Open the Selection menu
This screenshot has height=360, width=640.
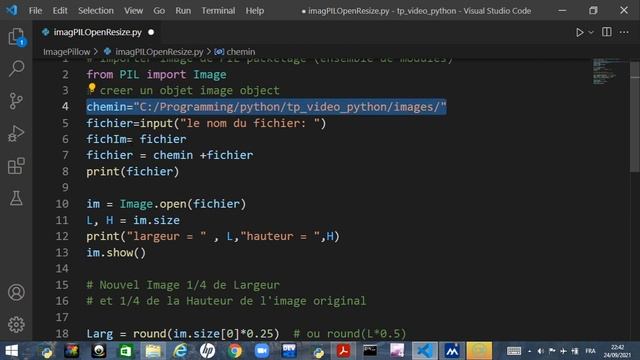96,11
